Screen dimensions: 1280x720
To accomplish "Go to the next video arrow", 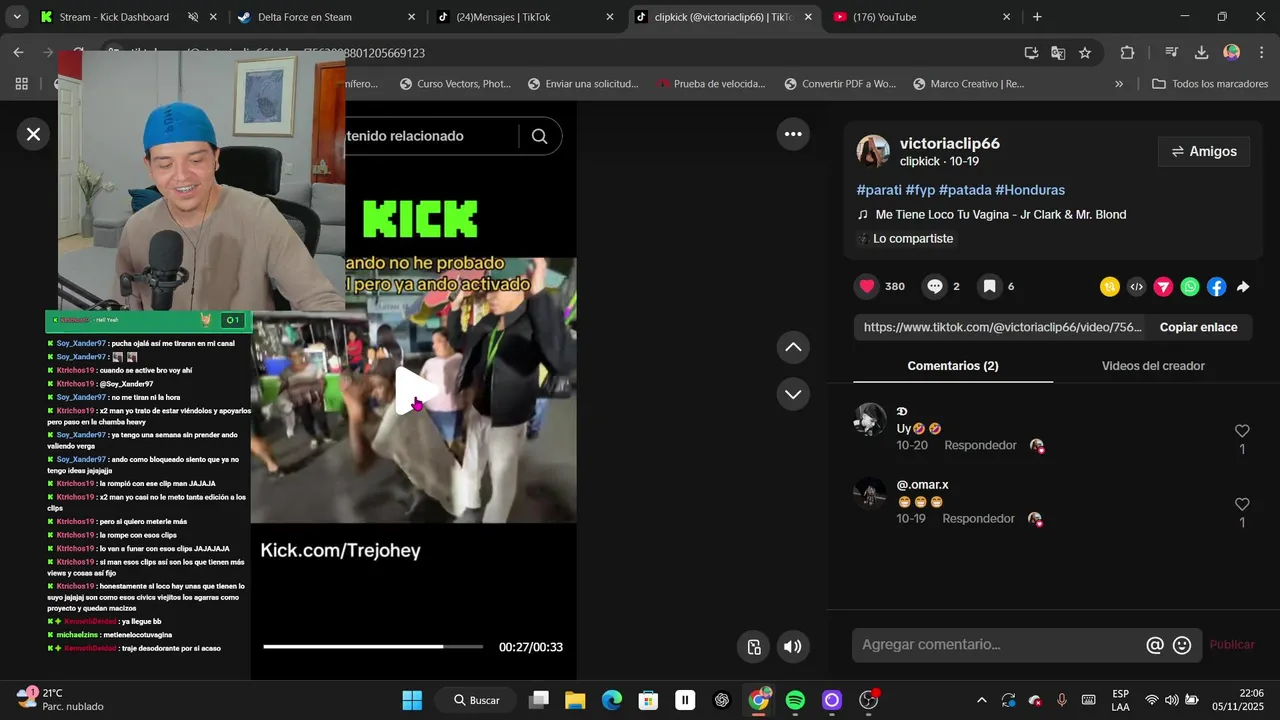I will 793,394.
